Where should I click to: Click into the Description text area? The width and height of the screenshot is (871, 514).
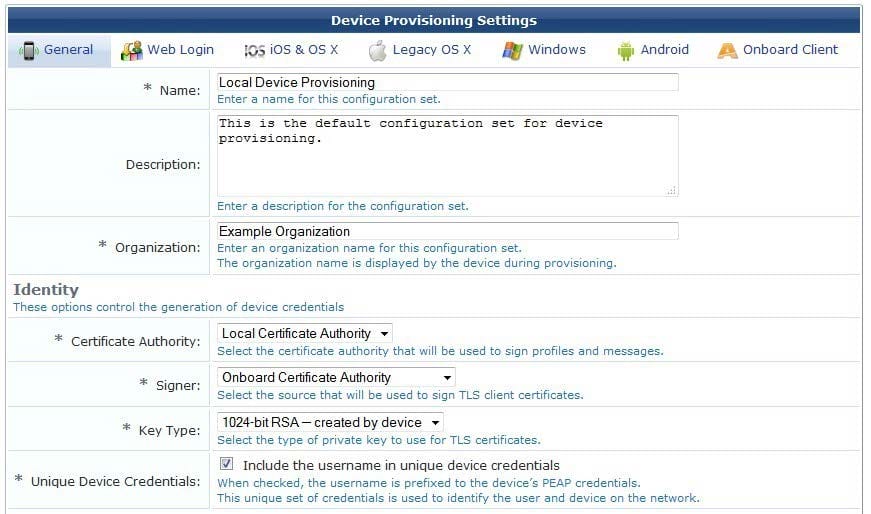click(447, 156)
